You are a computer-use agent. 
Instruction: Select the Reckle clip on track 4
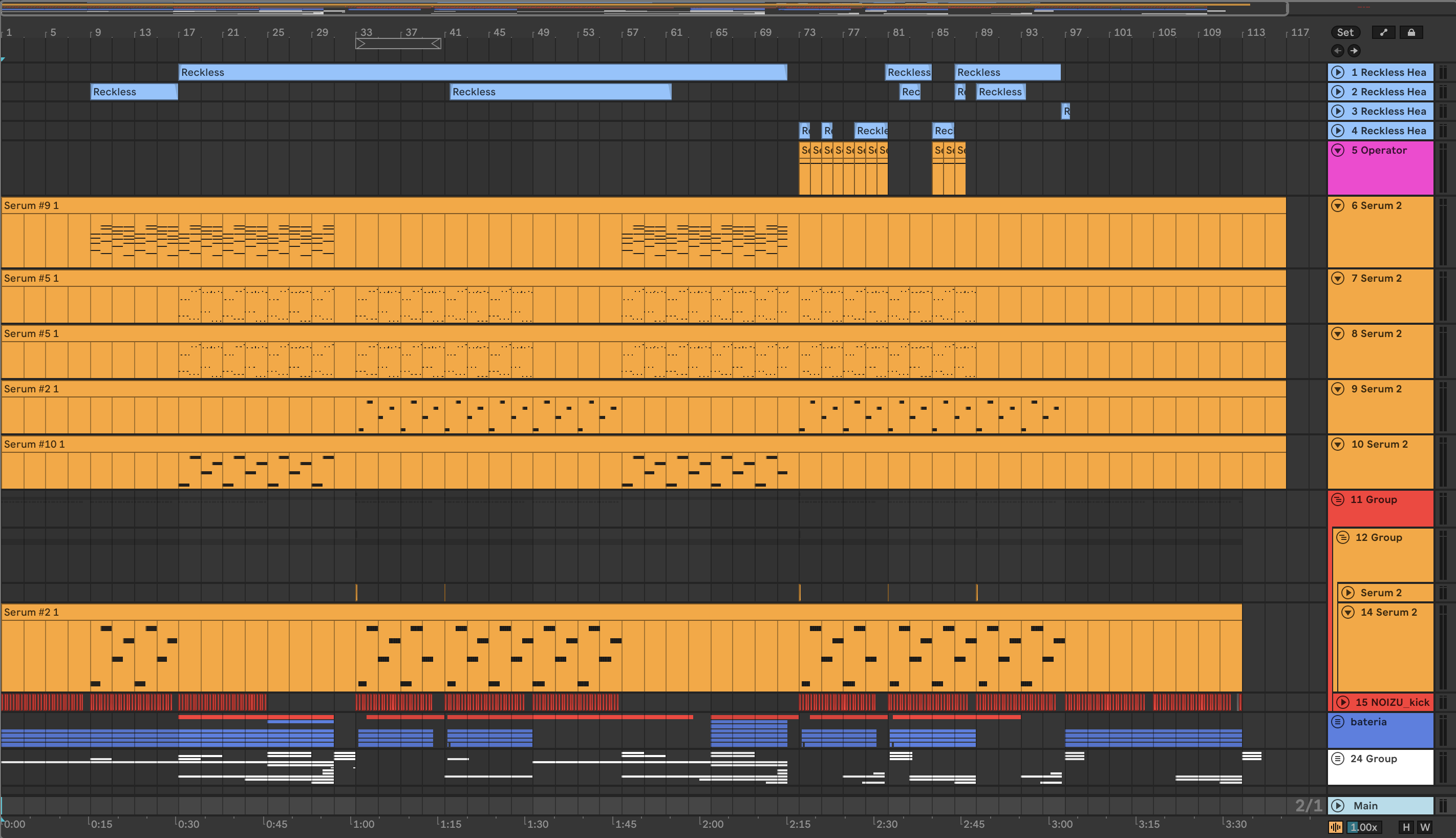tap(871, 131)
